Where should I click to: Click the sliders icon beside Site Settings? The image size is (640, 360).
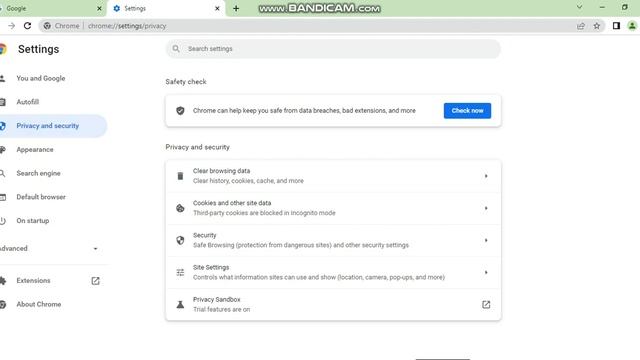point(180,272)
